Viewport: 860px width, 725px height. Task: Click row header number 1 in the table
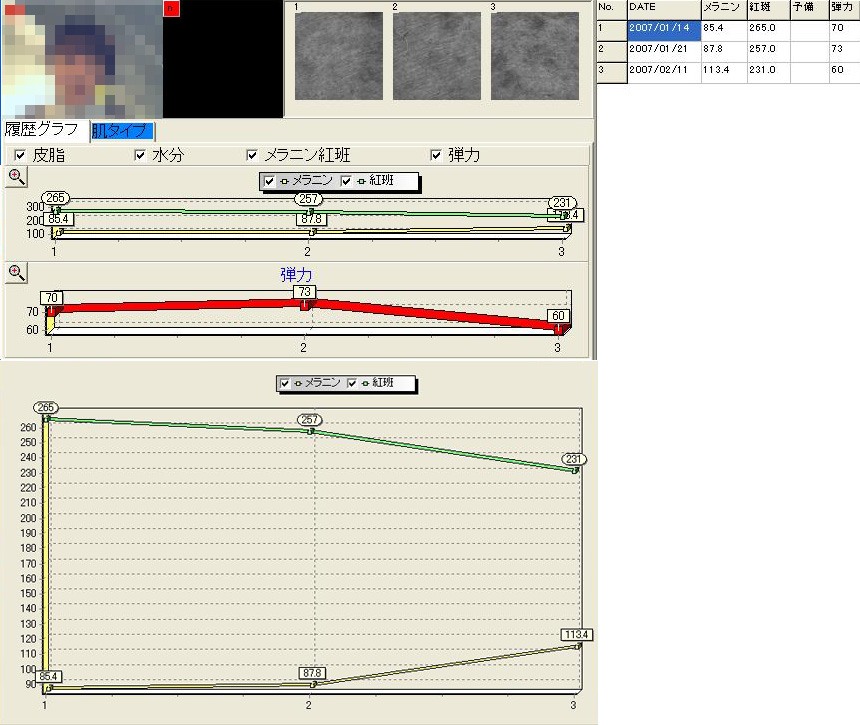coord(612,30)
